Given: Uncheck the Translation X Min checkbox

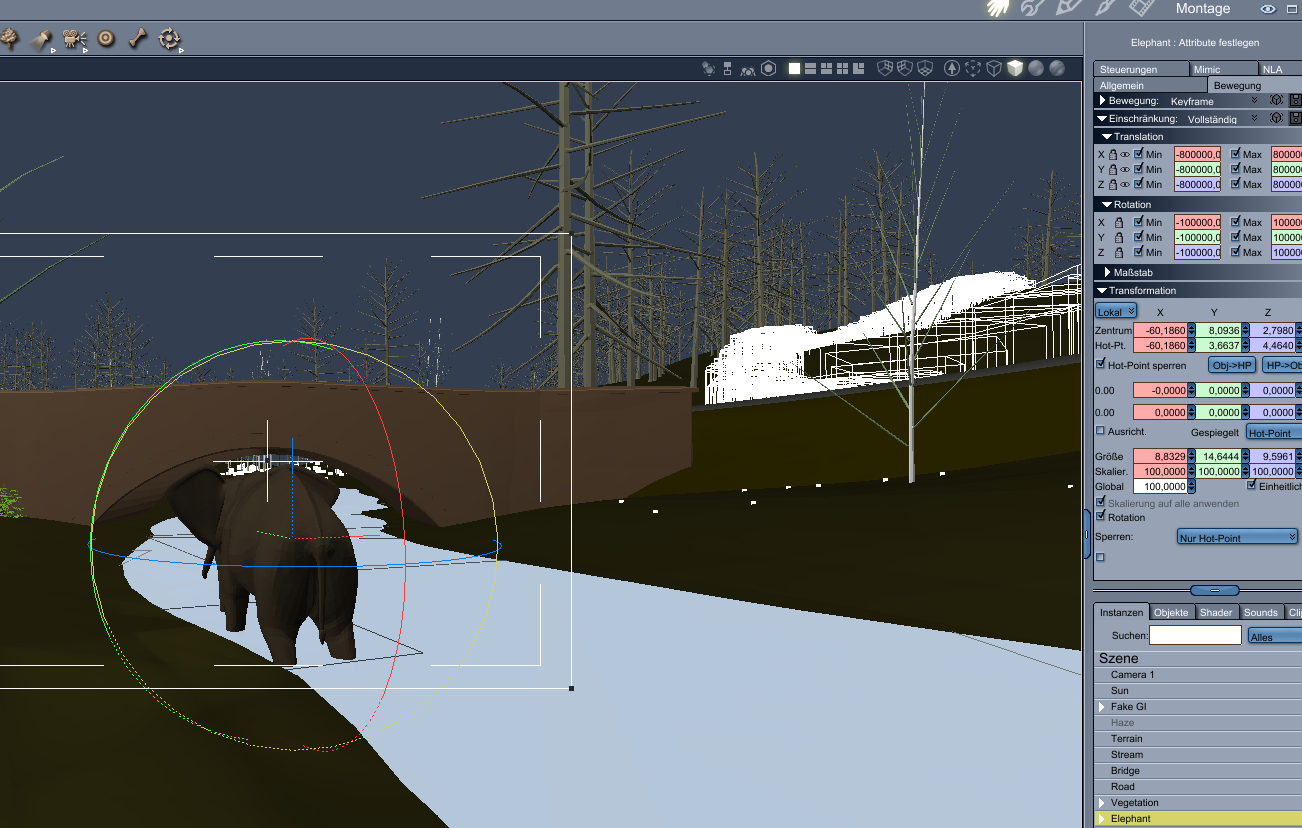Looking at the screenshot, I should pyautogui.click(x=1139, y=154).
